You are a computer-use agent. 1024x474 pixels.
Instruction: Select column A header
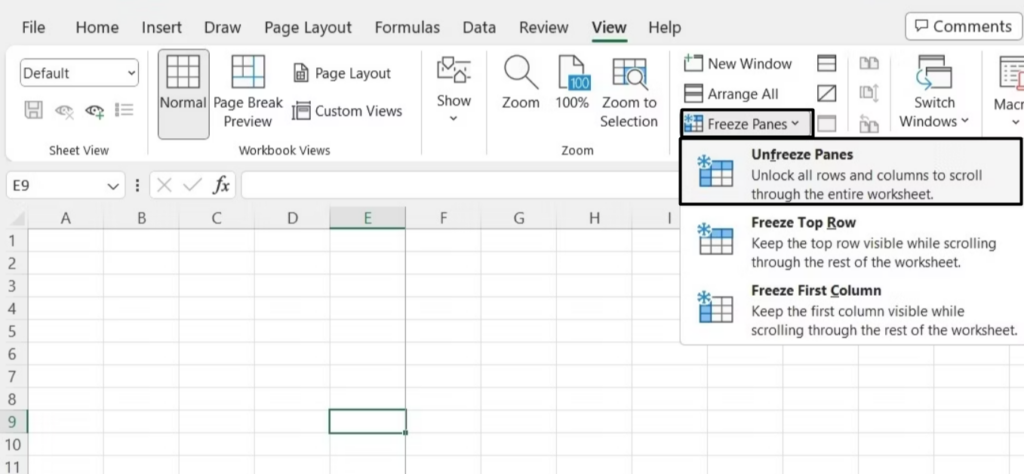click(x=65, y=218)
